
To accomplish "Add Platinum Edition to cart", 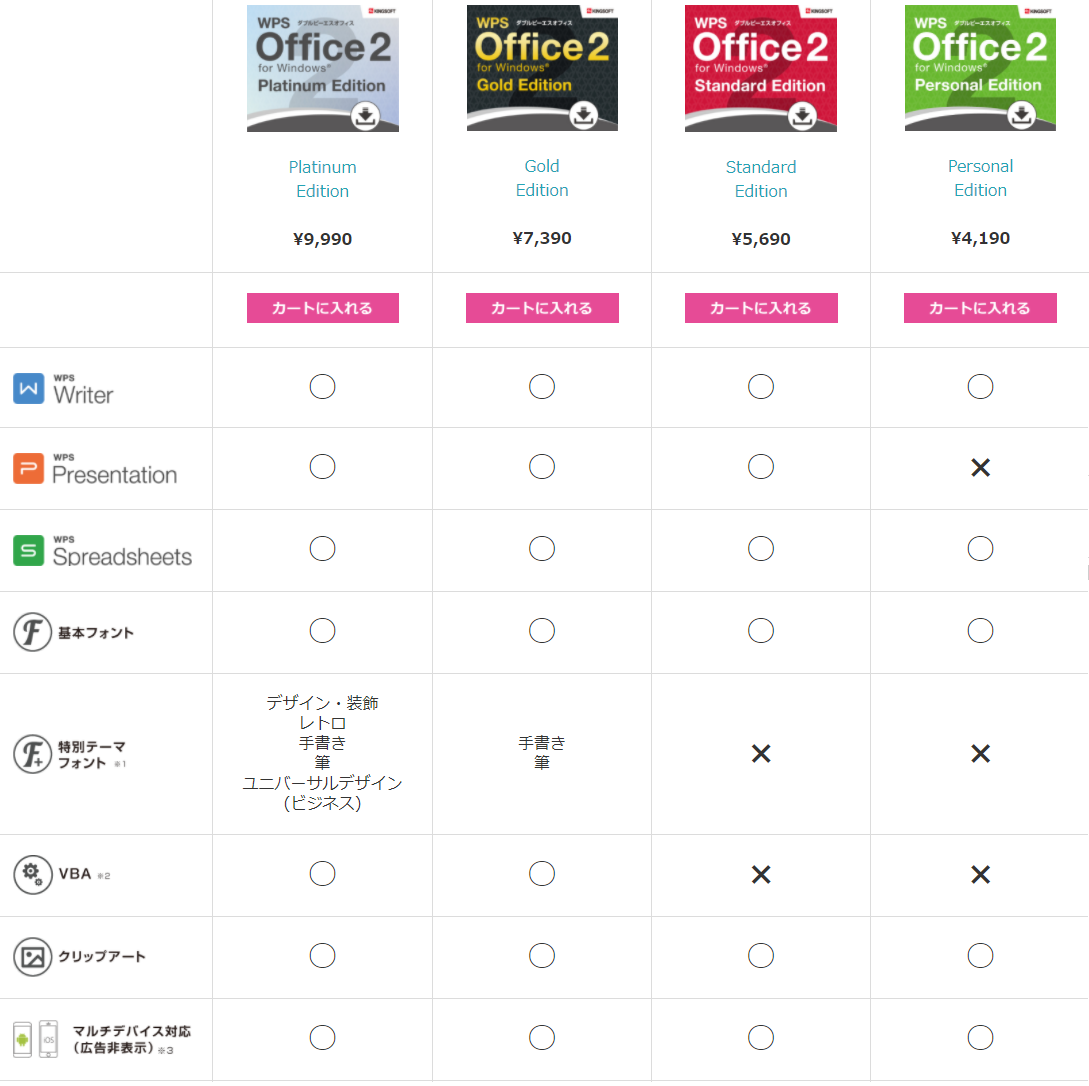I will (323, 308).
